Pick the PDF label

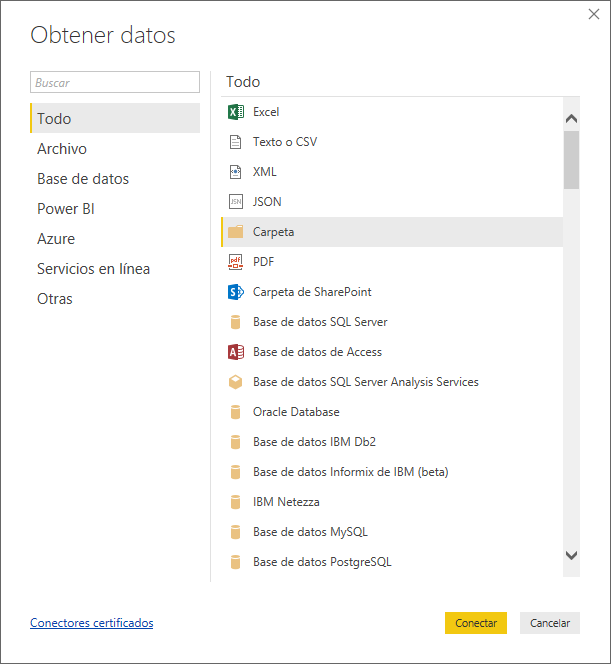point(263,262)
